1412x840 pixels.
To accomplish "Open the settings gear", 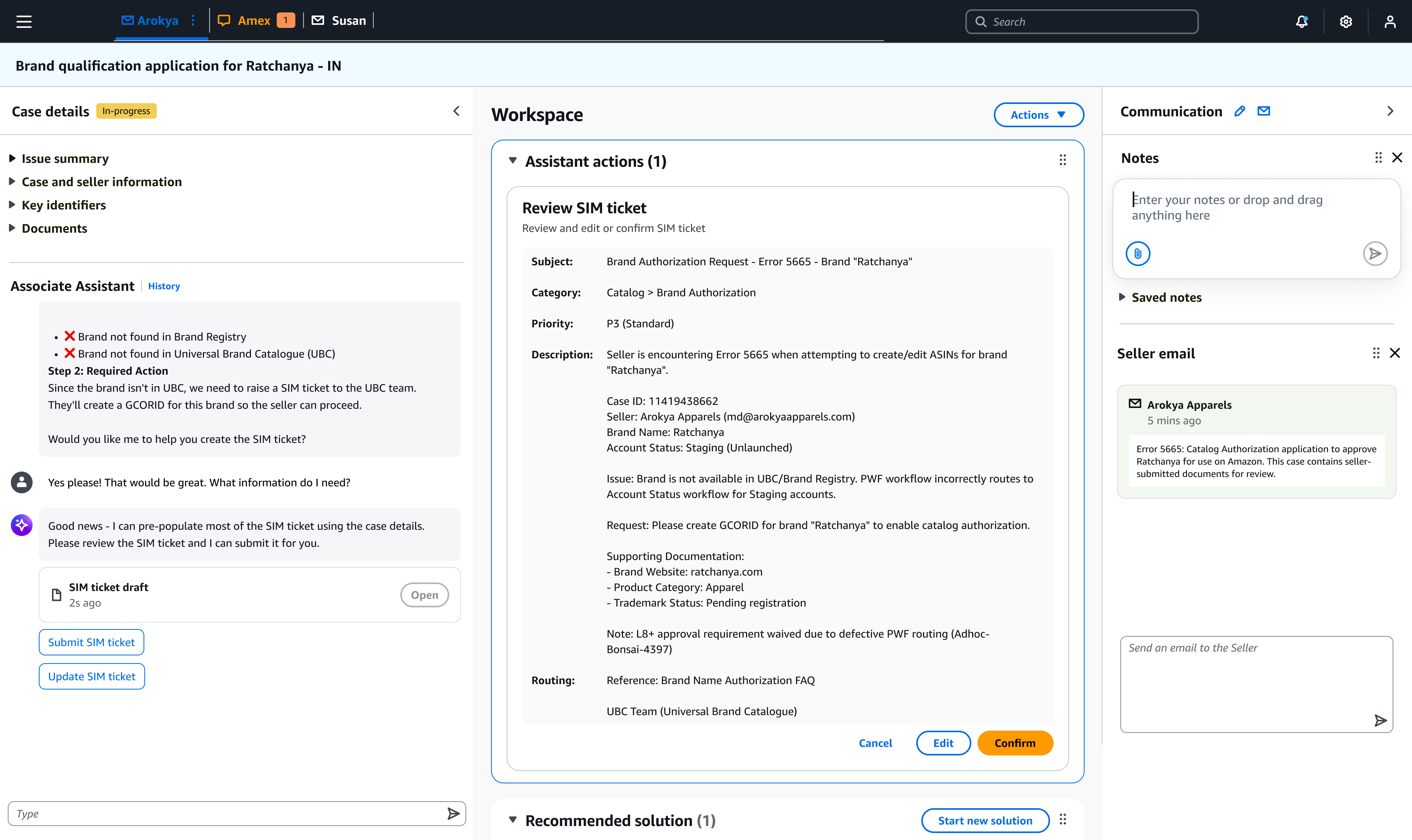I will coord(1346,21).
